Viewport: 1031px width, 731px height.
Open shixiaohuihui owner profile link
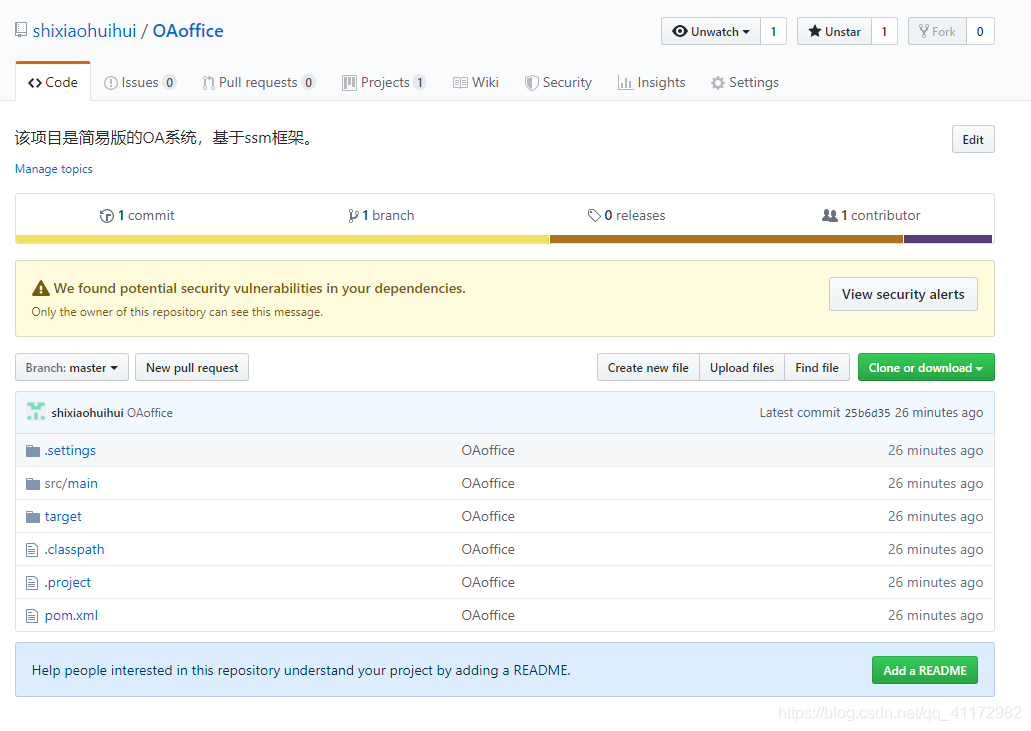[x=84, y=31]
